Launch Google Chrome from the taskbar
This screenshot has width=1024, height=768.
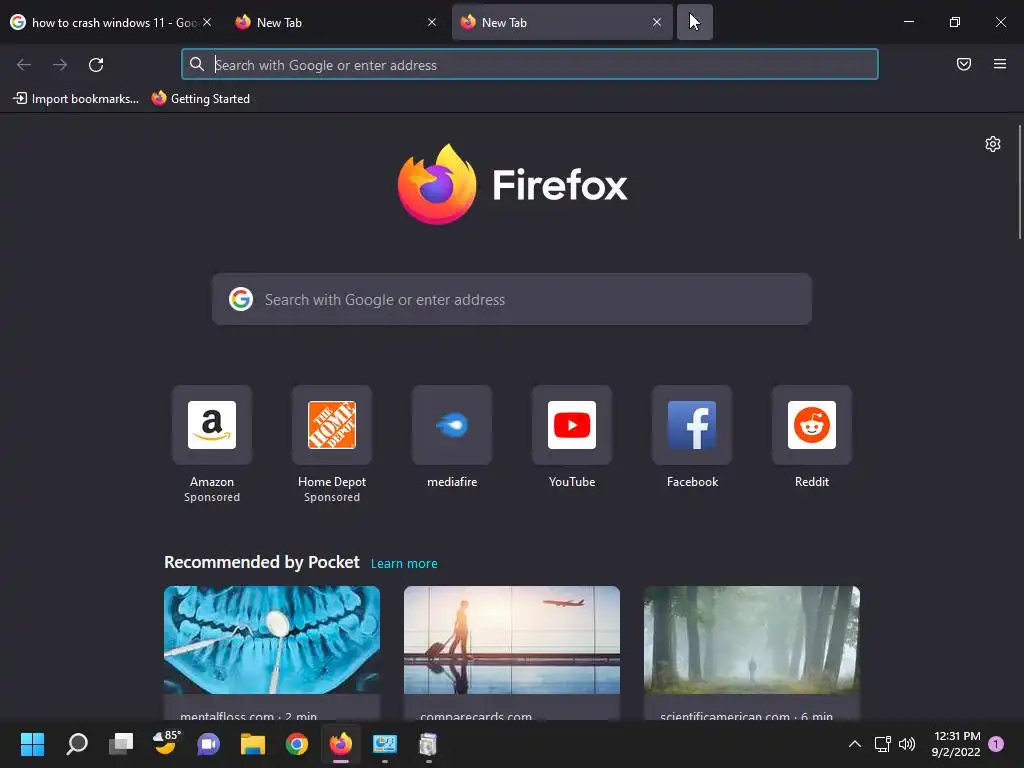coord(296,744)
